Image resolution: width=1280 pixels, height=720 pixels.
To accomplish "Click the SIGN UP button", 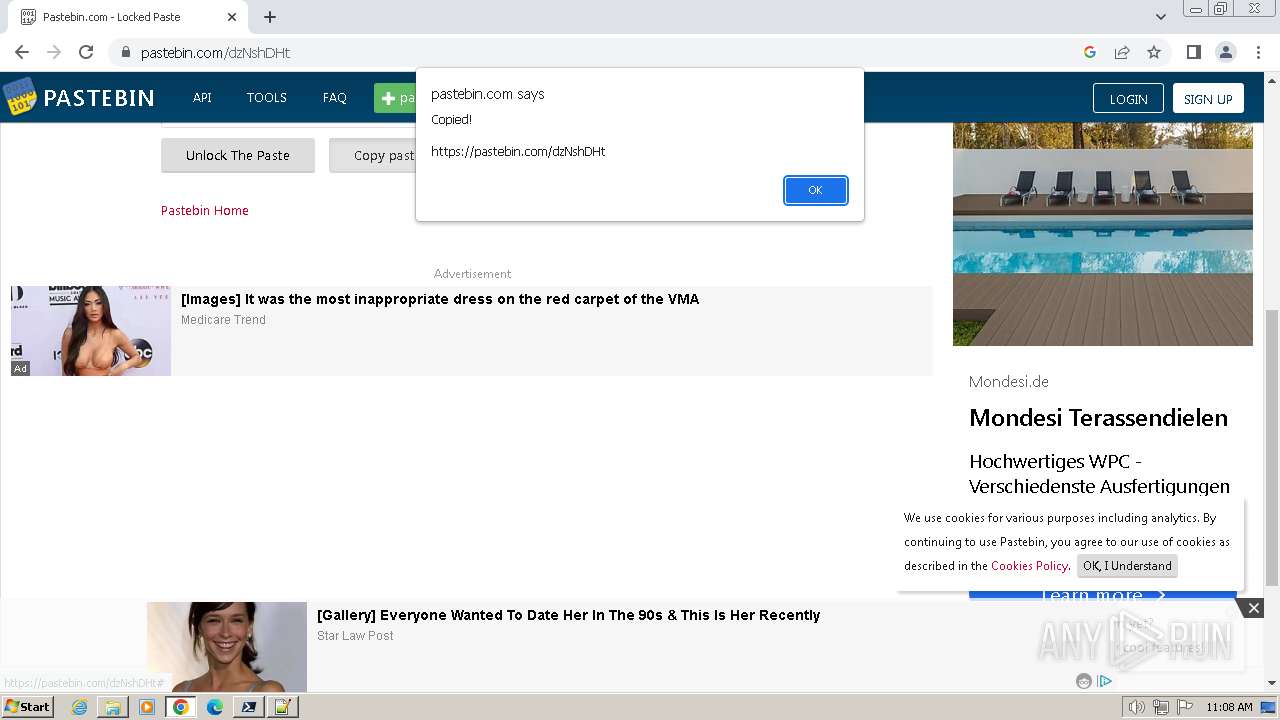I will pos(1208,98).
